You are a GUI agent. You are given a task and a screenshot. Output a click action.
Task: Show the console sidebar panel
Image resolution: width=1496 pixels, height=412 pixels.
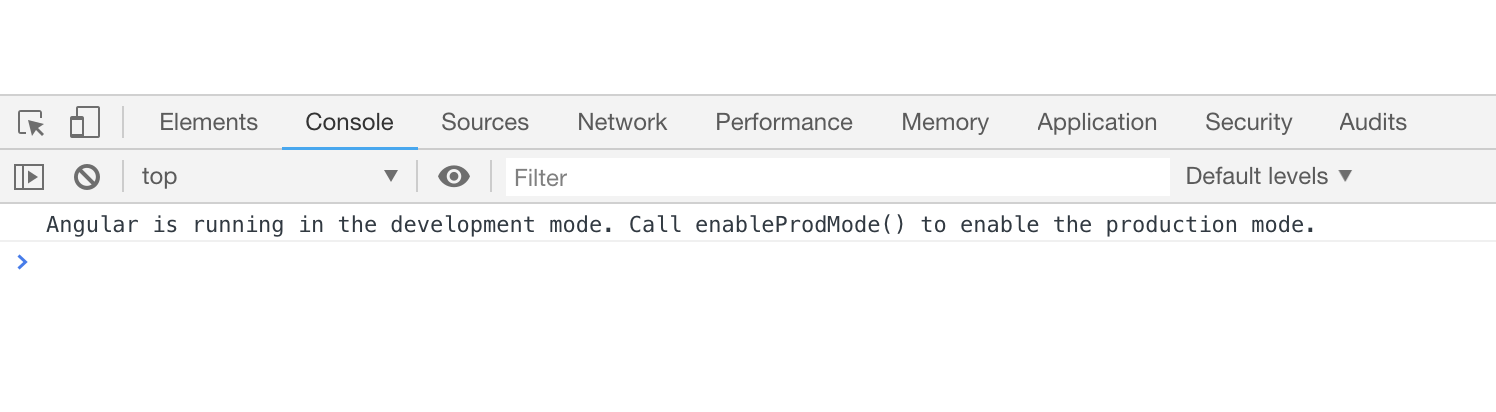(29, 177)
